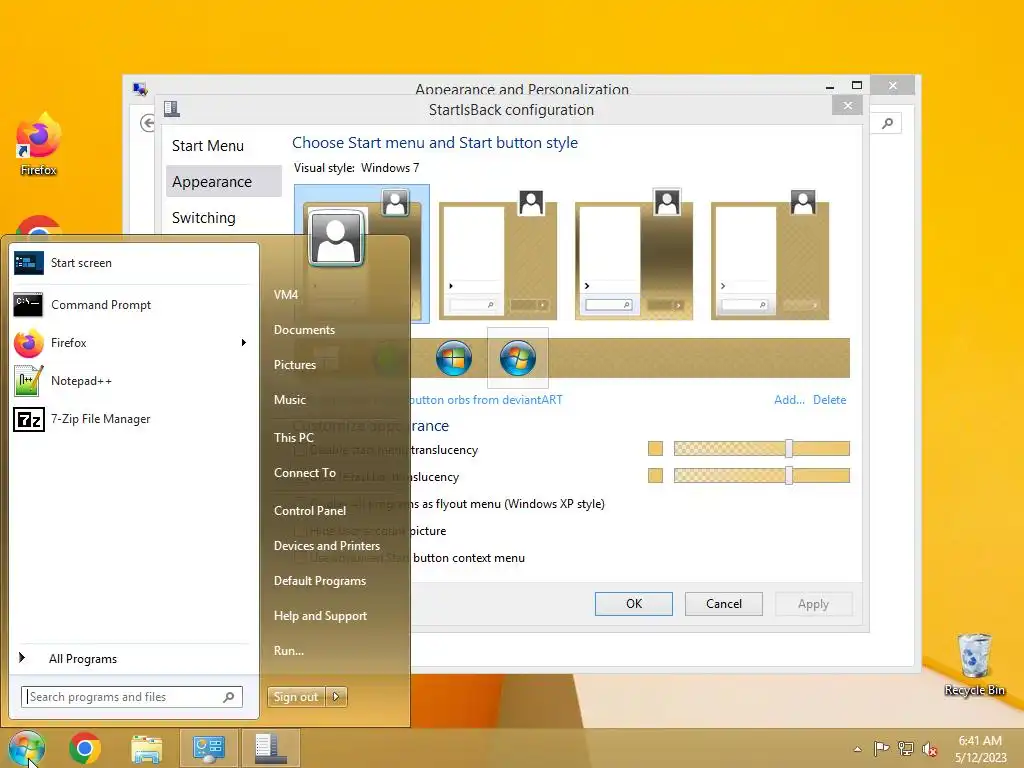Open start menu color swatch
The height and width of the screenshot is (768, 1024).
(656, 449)
